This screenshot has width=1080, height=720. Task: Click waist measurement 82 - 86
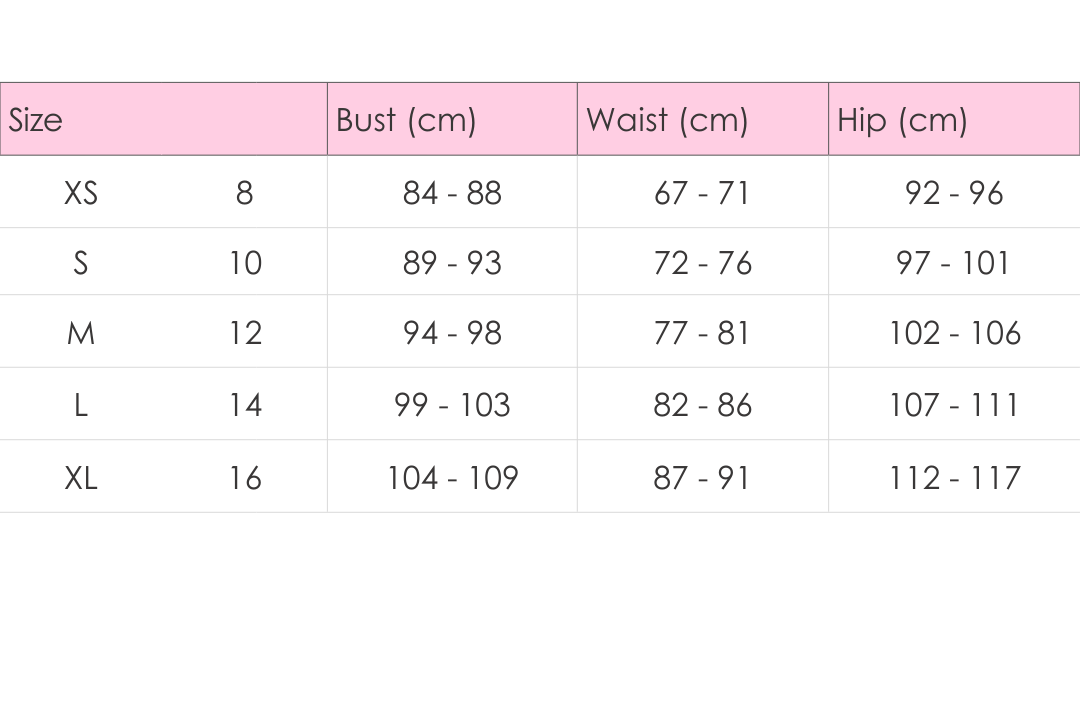pyautogui.click(x=702, y=405)
